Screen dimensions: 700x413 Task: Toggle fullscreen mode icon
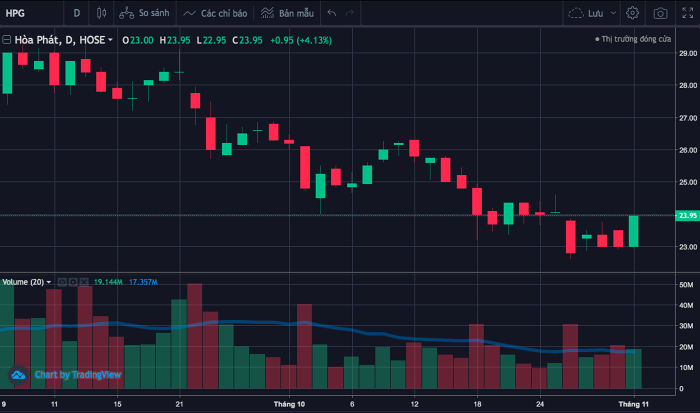coord(690,14)
